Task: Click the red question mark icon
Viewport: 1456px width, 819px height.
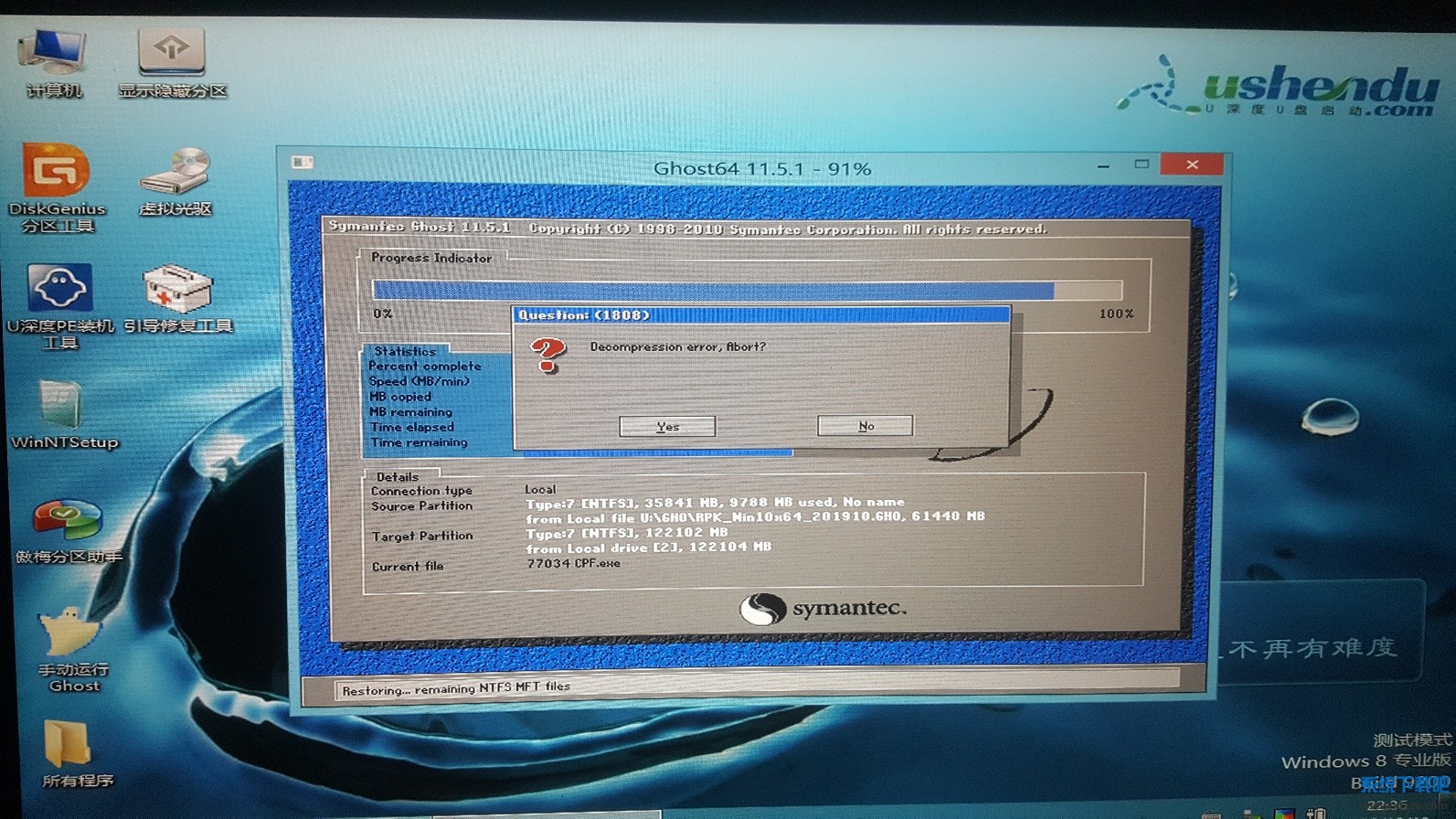Action: point(548,355)
